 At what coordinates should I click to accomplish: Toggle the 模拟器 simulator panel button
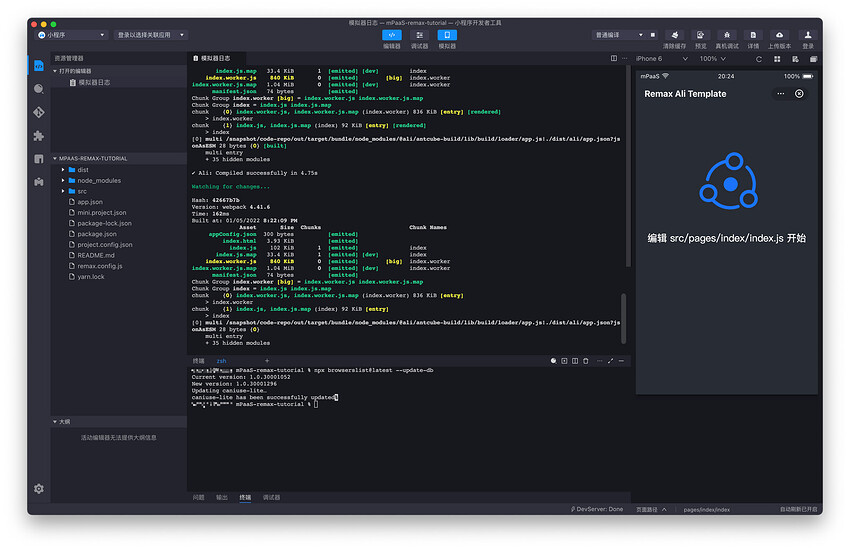[x=447, y=35]
